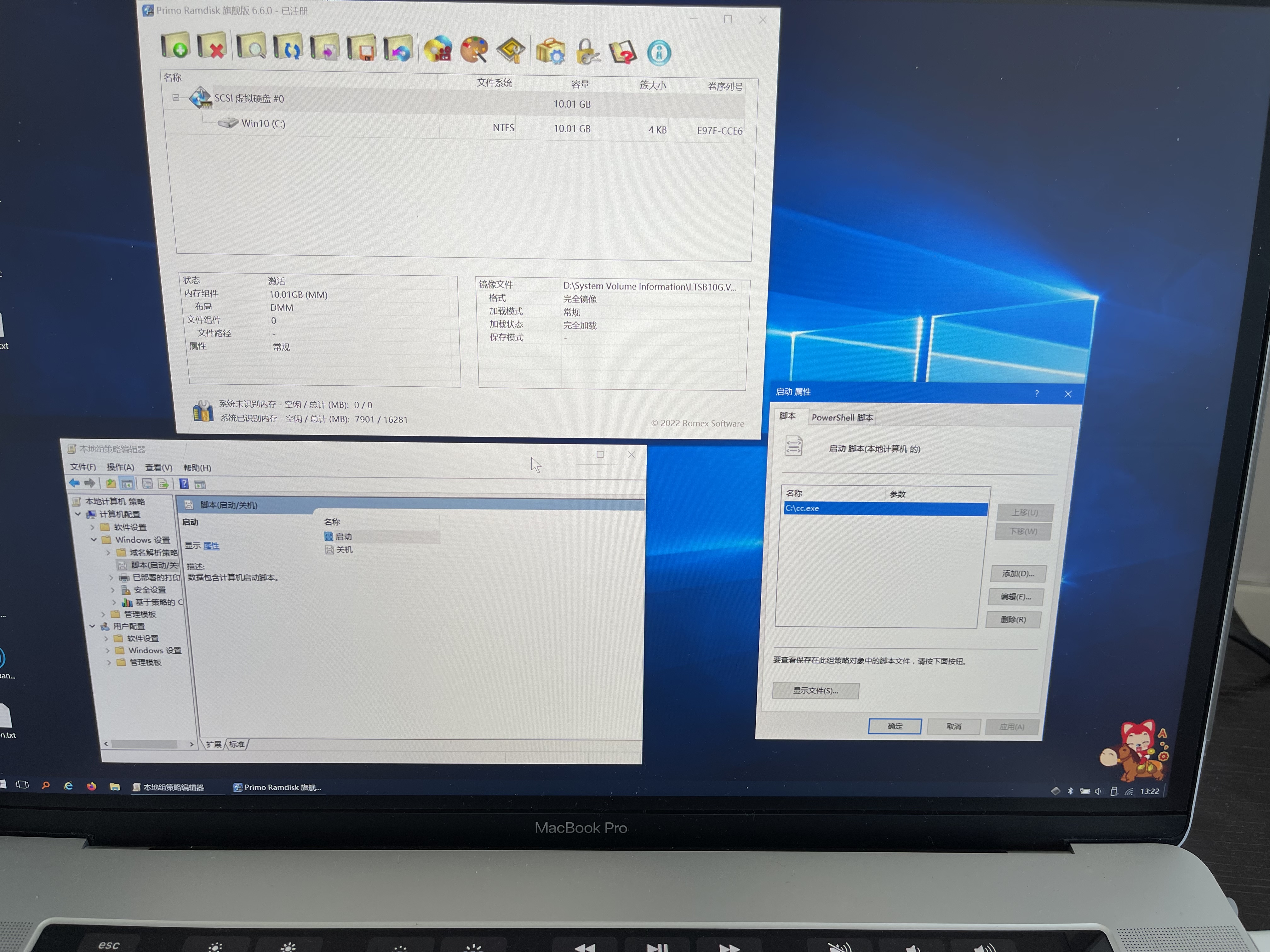Collapse Windows 设置 under 计算机配置
This screenshot has height=952, width=1270.
[94, 539]
